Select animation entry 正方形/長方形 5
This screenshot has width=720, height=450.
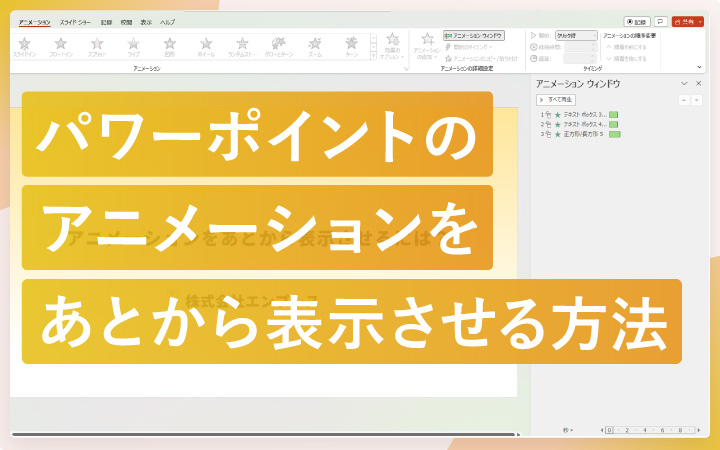pyautogui.click(x=583, y=134)
